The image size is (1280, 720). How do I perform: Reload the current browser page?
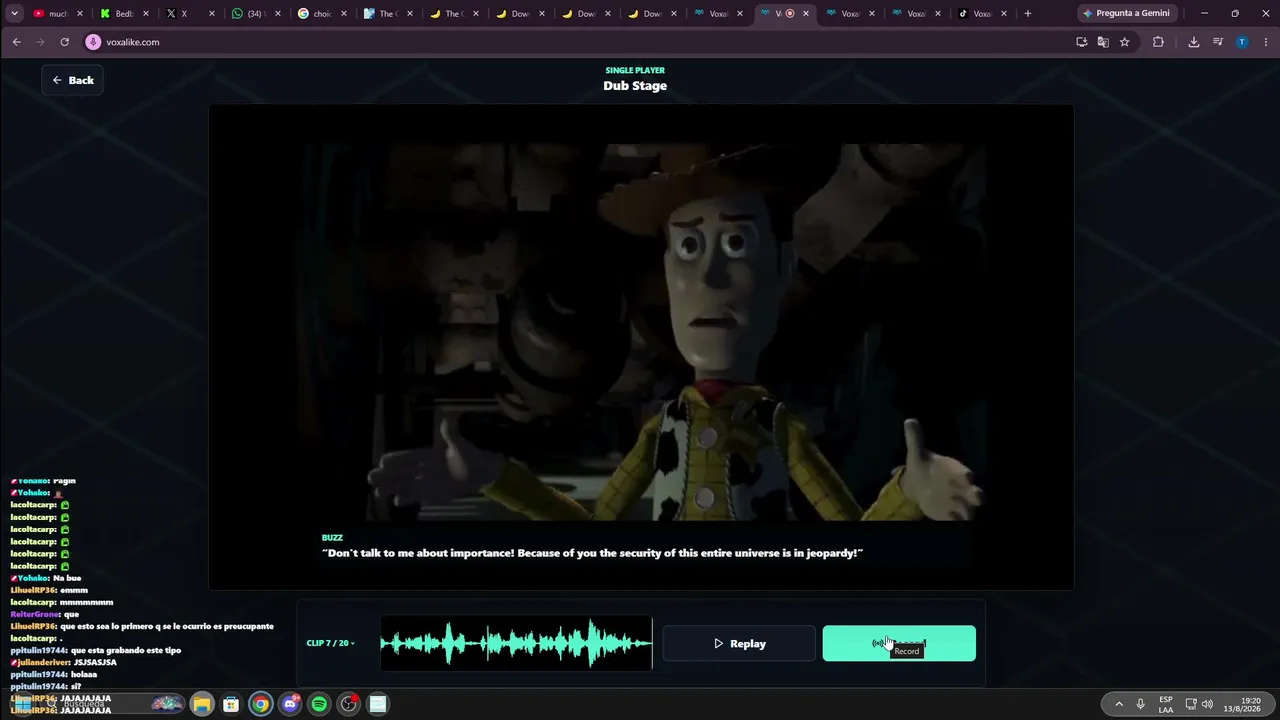click(65, 42)
